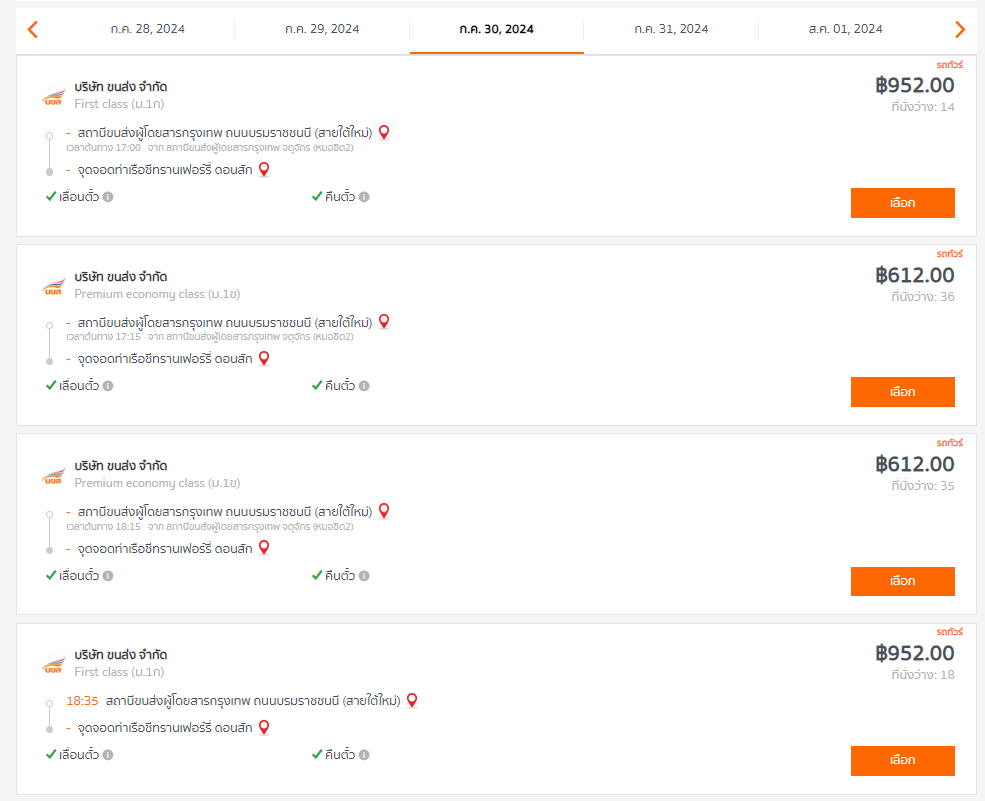The height and width of the screenshot is (801, 985).
Task: Open map pin for 17:15 departure terminal
Action: point(384,322)
